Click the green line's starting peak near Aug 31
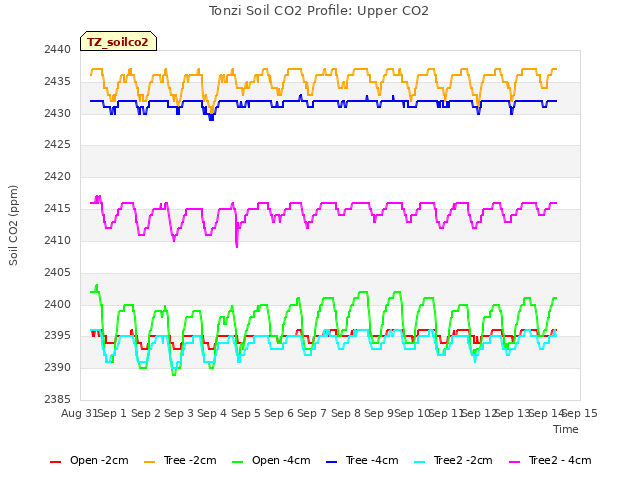The height and width of the screenshot is (480, 640). click(97, 286)
